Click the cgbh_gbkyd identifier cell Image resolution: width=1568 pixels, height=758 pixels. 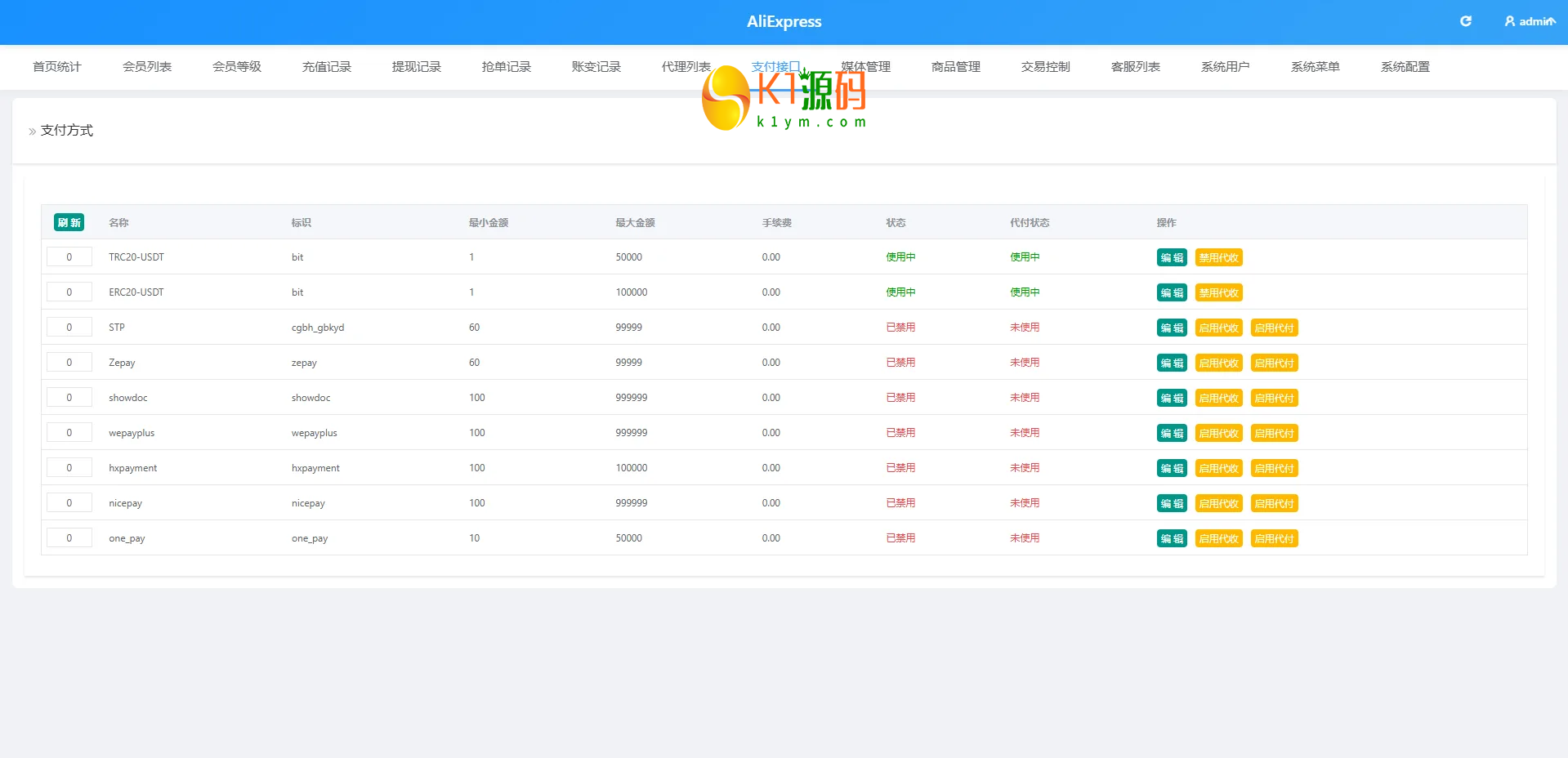tap(318, 328)
